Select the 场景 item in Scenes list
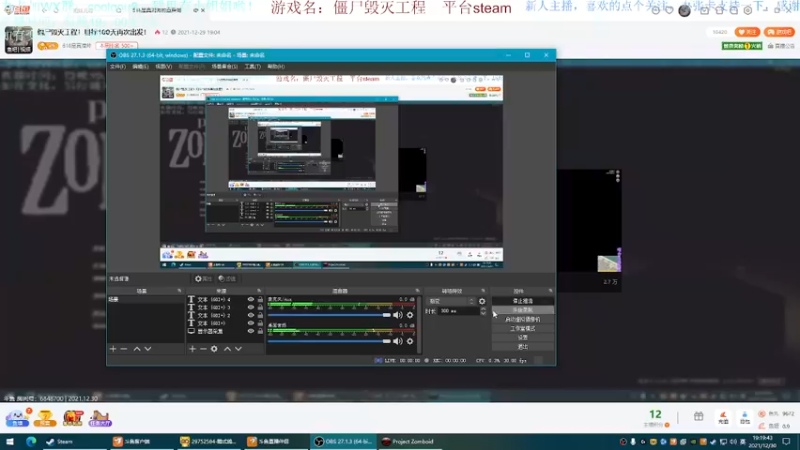800x450 pixels. 145,299
